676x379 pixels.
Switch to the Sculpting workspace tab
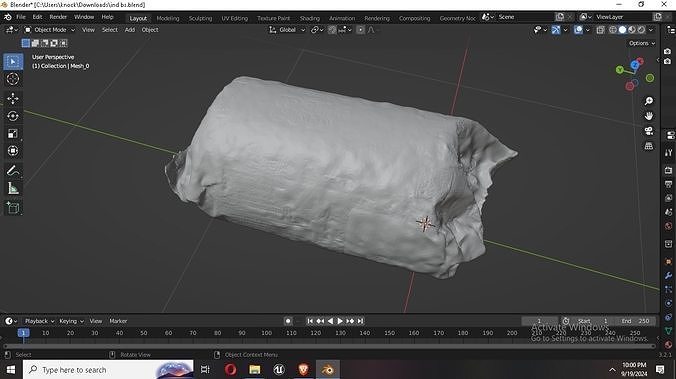200,18
